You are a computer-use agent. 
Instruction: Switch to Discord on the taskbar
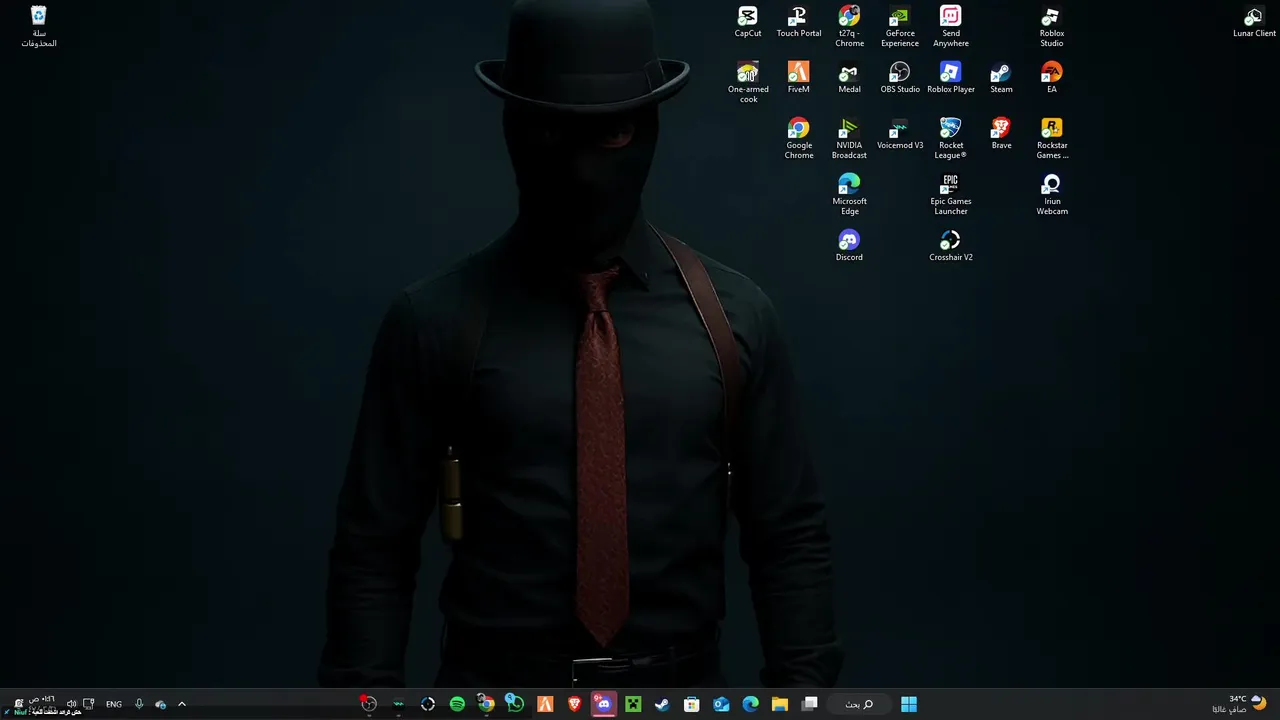[603, 704]
